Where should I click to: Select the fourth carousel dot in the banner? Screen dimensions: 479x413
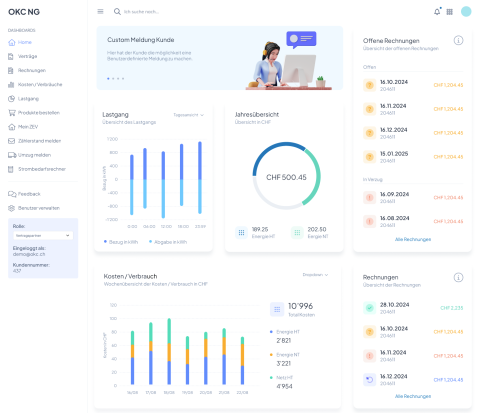point(123,79)
